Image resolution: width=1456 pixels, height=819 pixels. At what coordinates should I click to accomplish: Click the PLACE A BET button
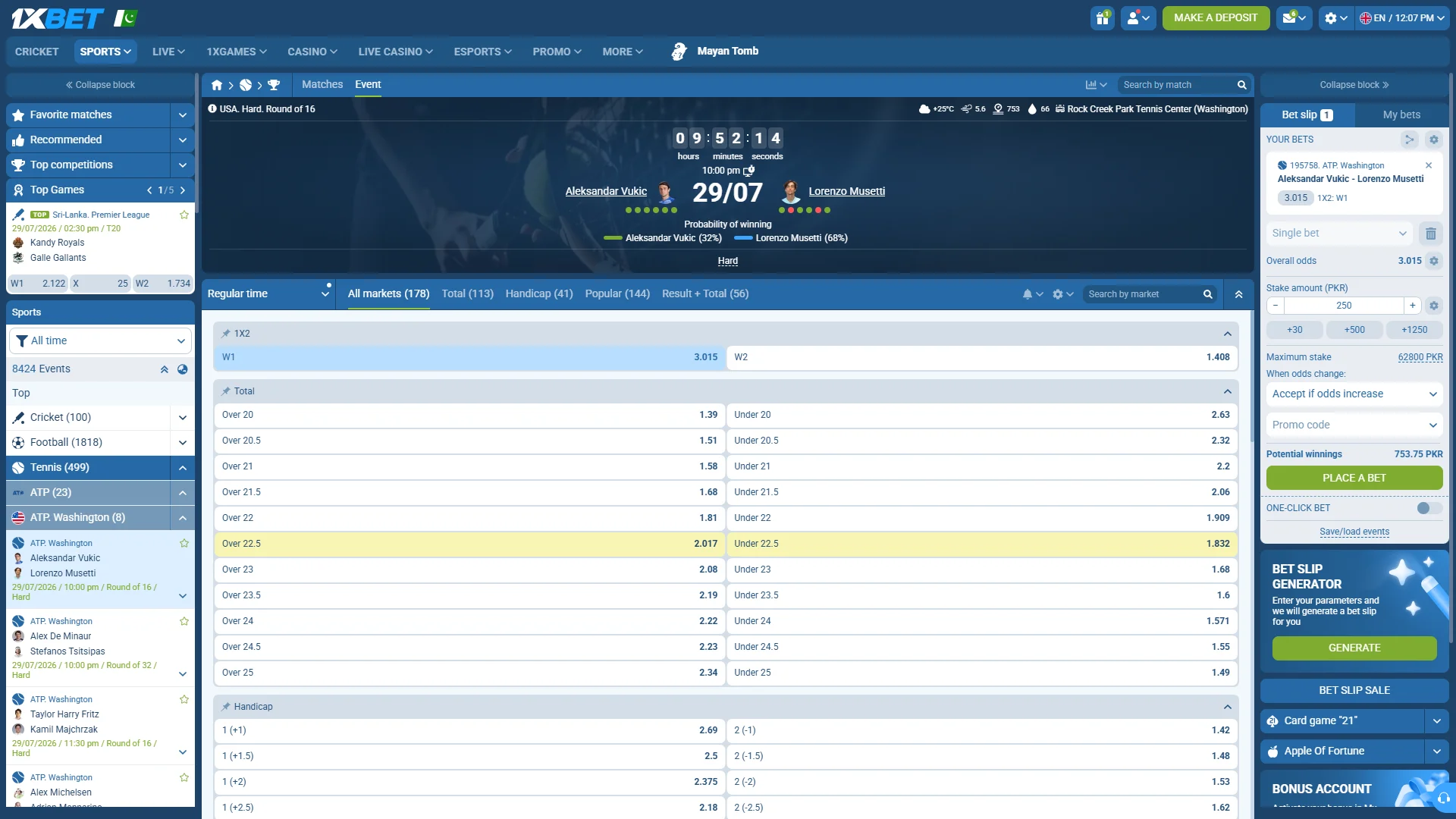tap(1354, 478)
